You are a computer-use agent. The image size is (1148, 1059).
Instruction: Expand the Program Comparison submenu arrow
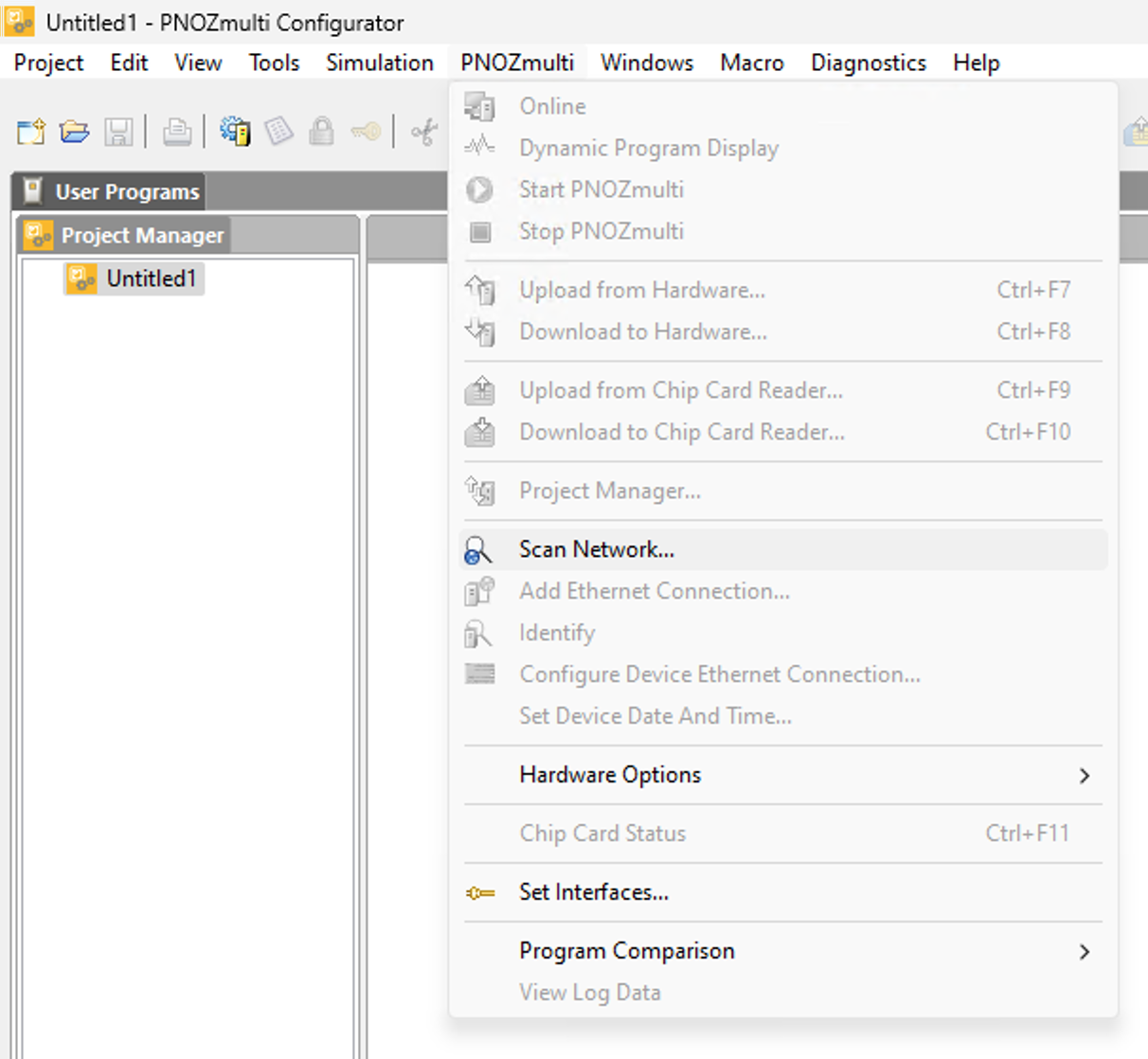[1085, 952]
